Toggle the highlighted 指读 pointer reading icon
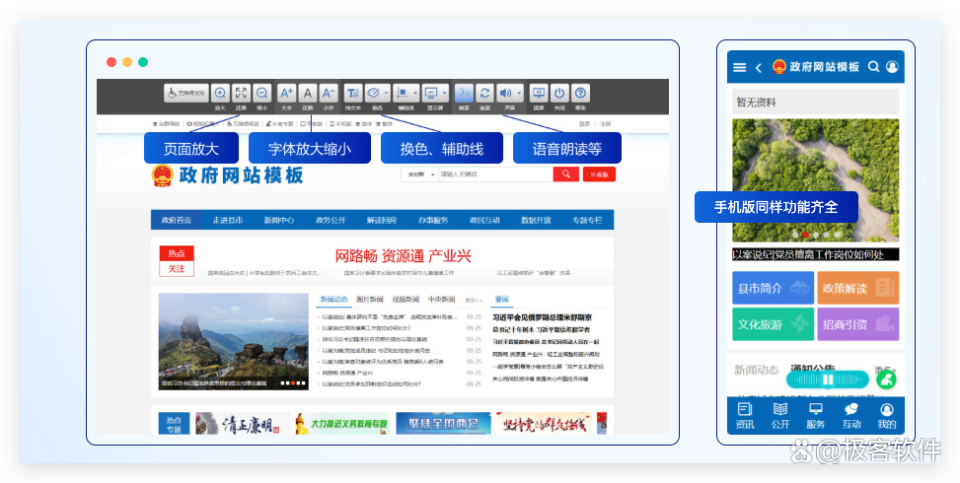960x483 pixels. (x=464, y=93)
